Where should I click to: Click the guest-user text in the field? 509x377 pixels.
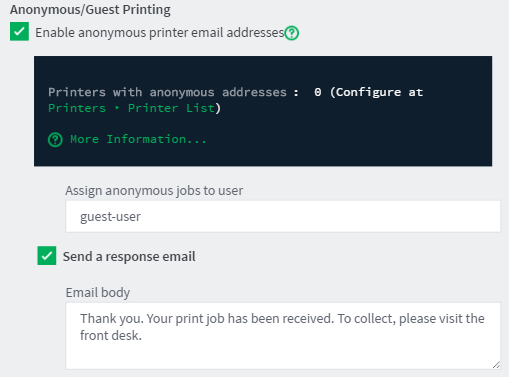[x=110, y=217]
